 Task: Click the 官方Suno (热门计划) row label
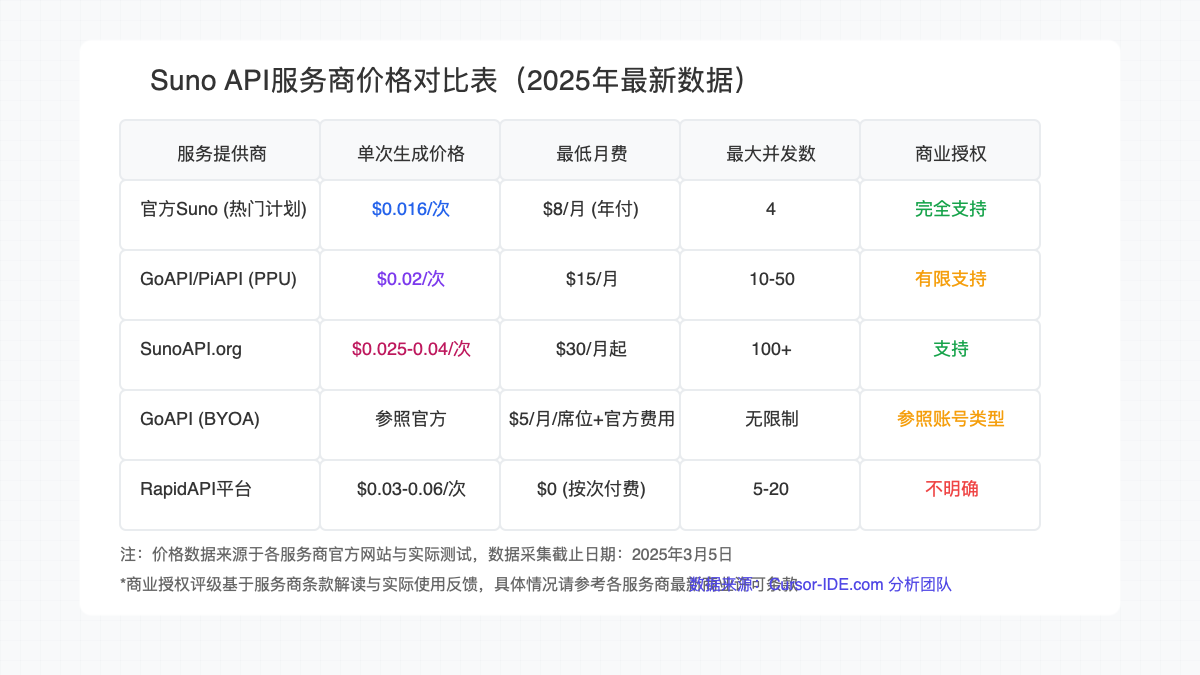(x=224, y=209)
